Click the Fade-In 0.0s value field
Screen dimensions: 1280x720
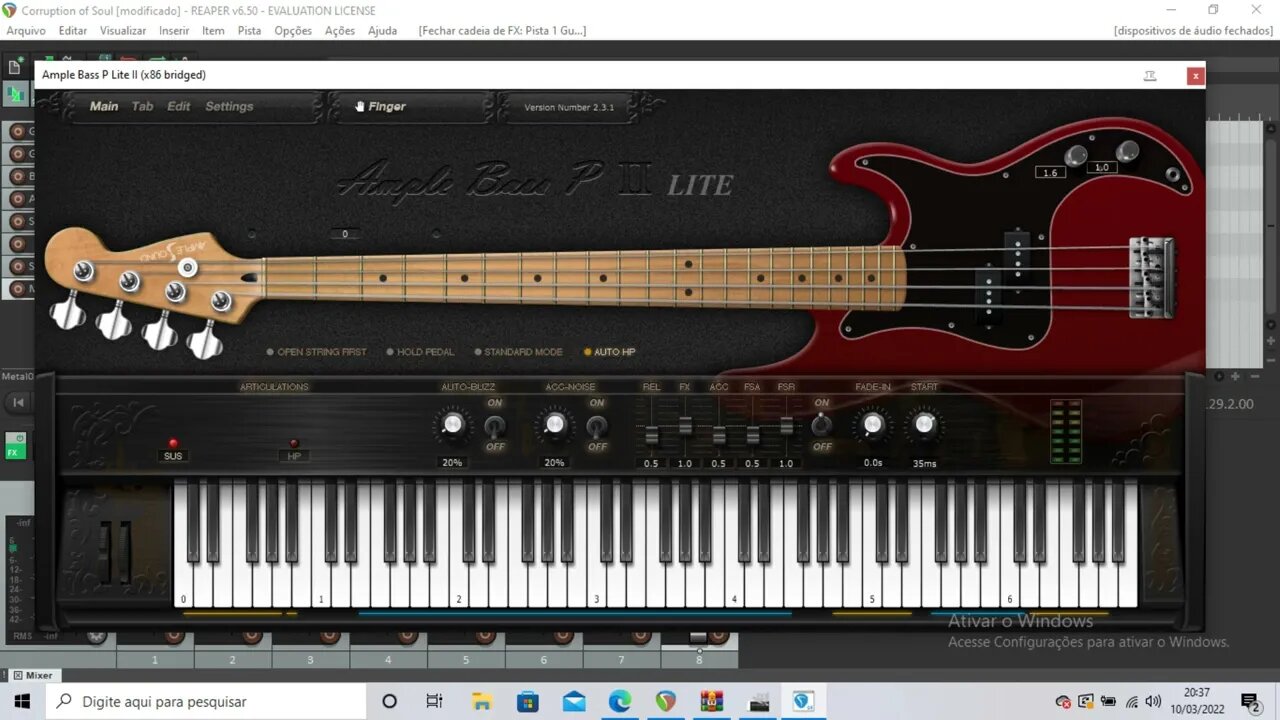(873, 463)
